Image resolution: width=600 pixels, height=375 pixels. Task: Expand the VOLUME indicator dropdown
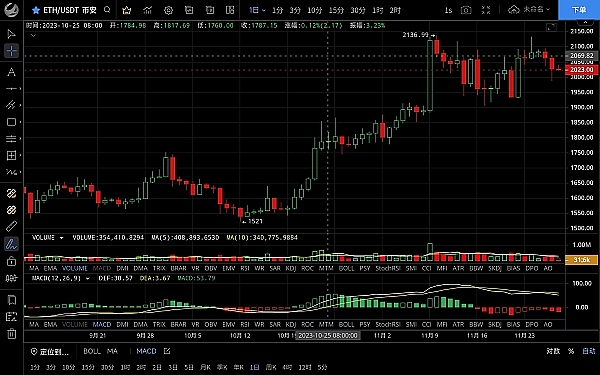61,238
